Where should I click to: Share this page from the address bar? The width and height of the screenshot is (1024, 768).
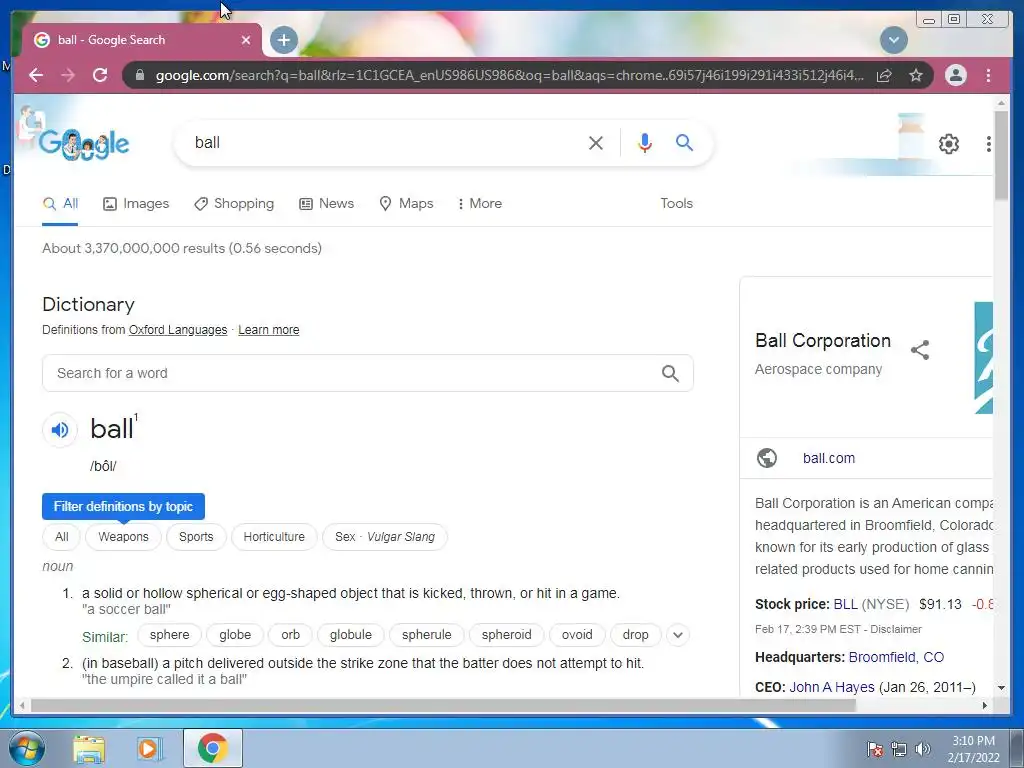tap(884, 75)
